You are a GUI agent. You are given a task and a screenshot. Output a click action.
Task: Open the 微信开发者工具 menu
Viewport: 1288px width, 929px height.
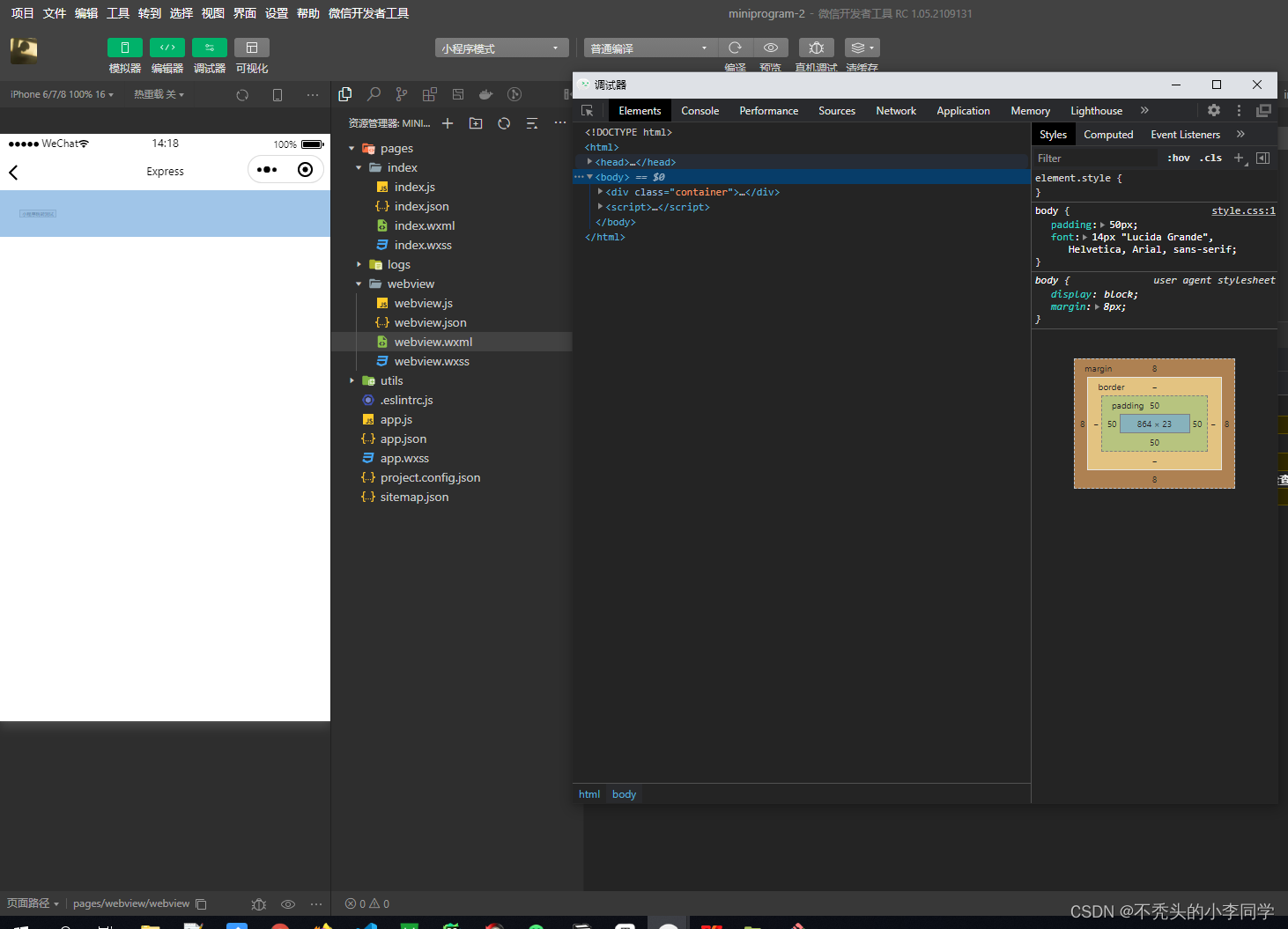(x=368, y=13)
